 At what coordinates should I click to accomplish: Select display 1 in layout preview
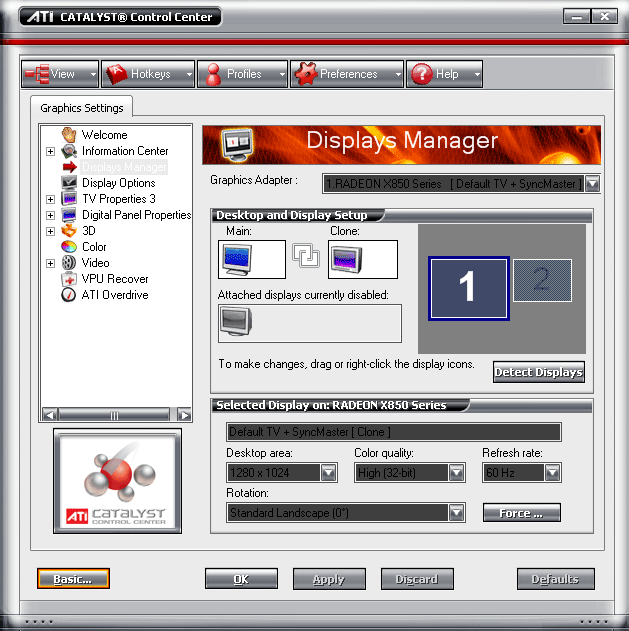(469, 288)
